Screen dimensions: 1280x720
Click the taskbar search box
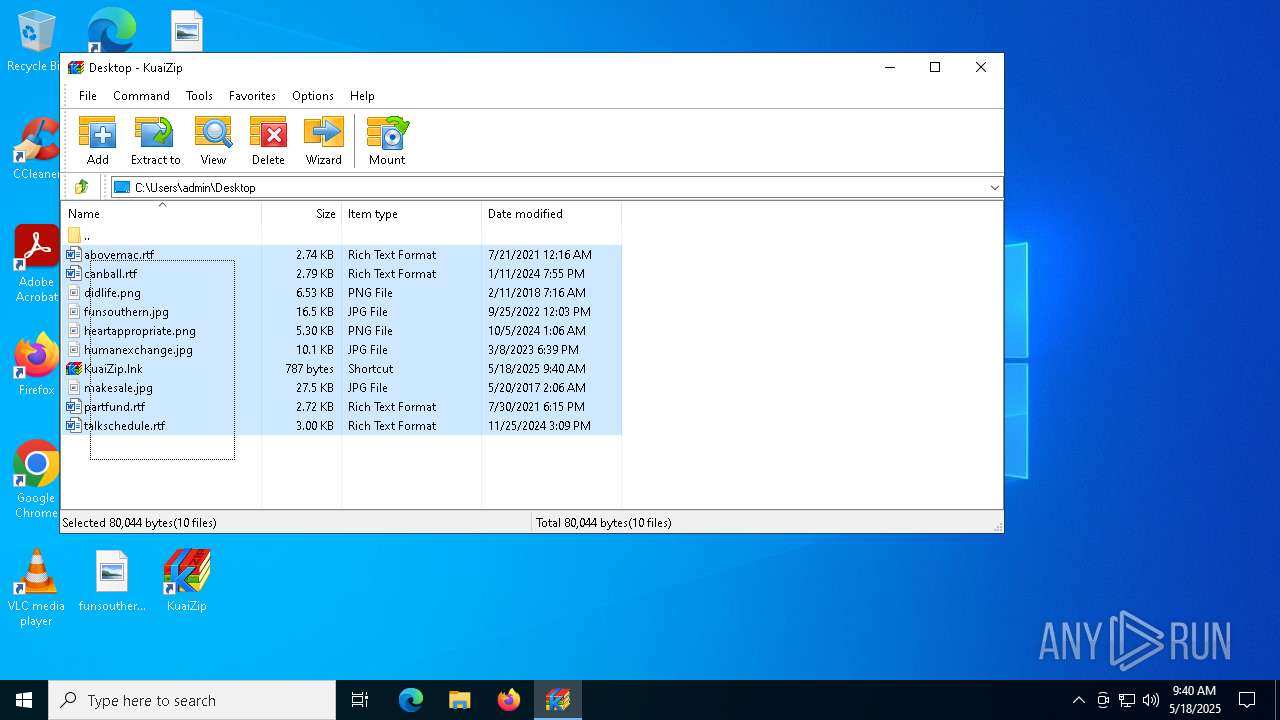[192, 700]
